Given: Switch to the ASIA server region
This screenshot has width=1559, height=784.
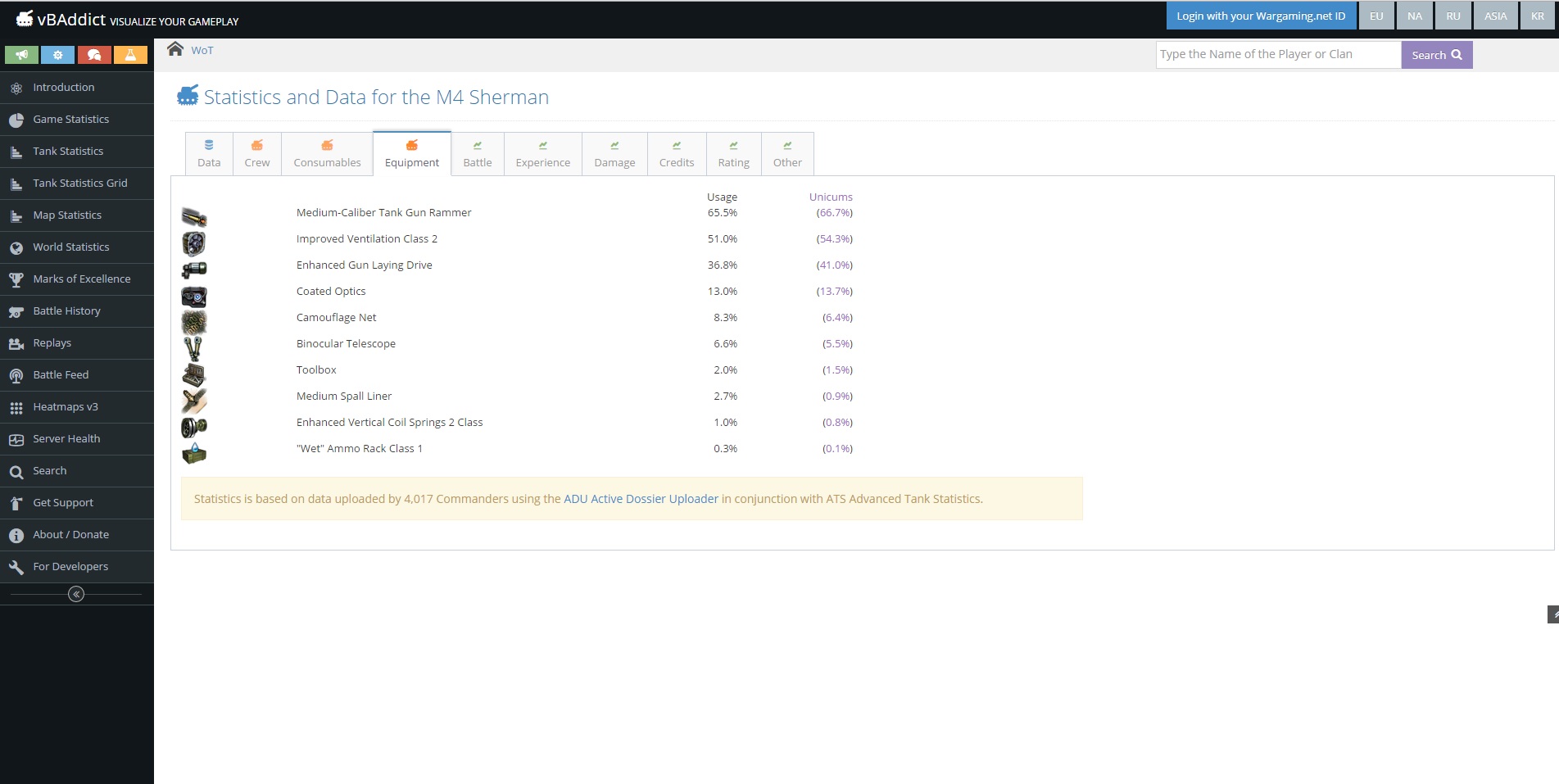Looking at the screenshot, I should [x=1495, y=16].
